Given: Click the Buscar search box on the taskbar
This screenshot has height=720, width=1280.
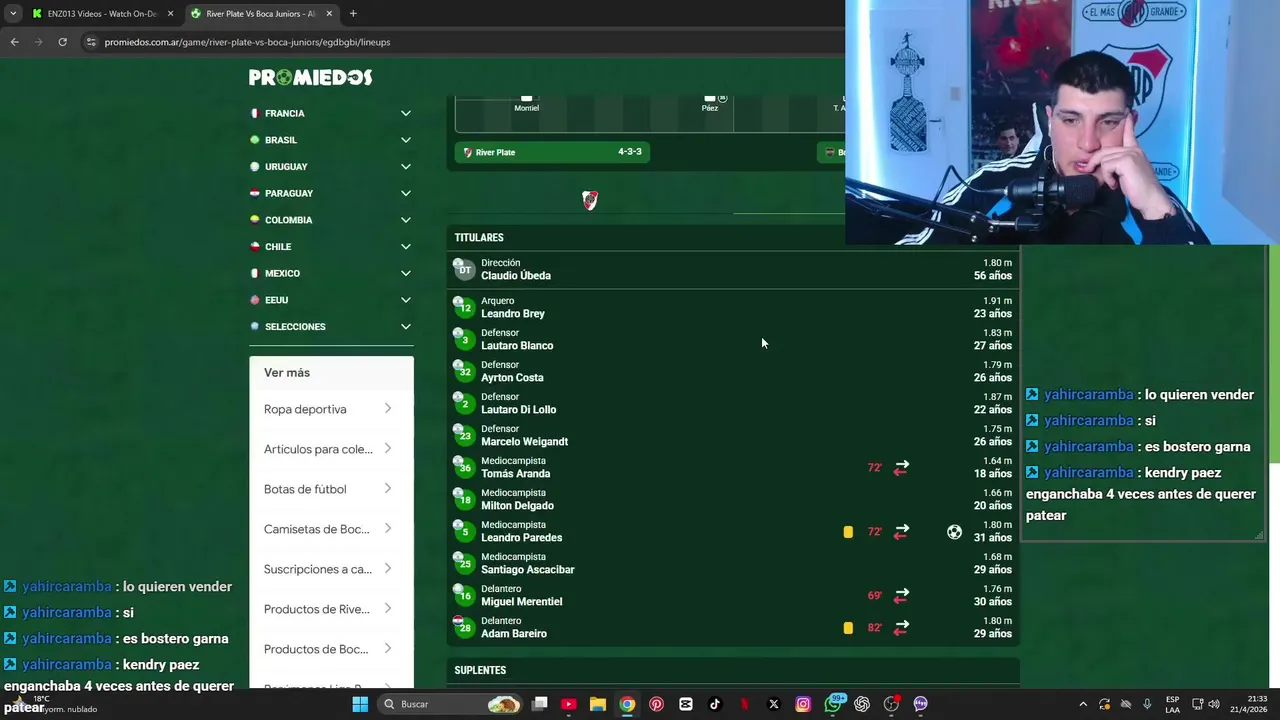Looking at the screenshot, I should click(451, 704).
